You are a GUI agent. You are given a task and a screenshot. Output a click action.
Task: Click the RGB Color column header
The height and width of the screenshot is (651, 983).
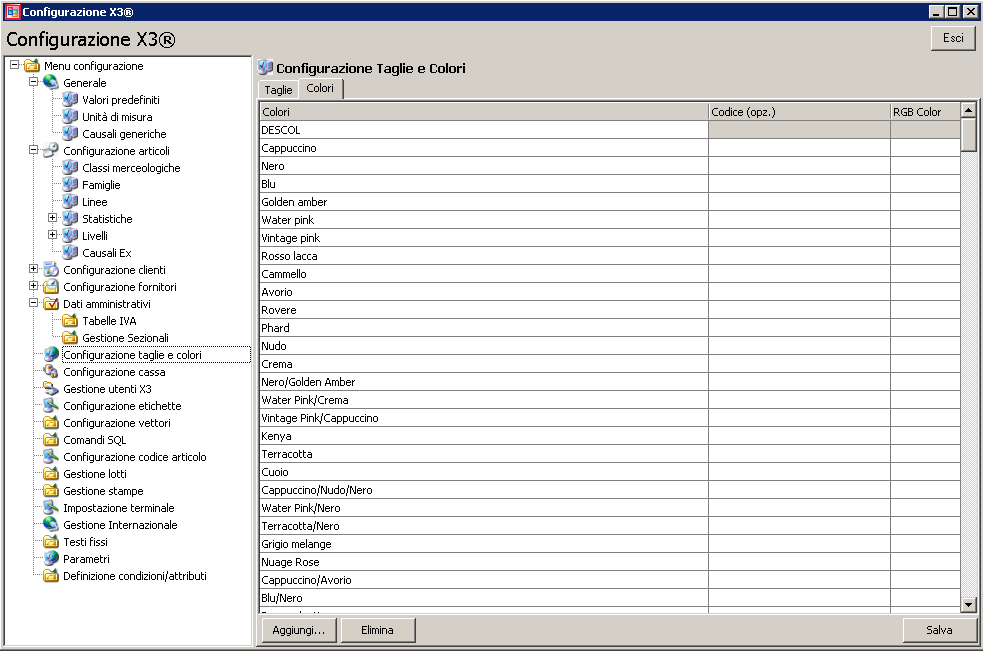925,112
